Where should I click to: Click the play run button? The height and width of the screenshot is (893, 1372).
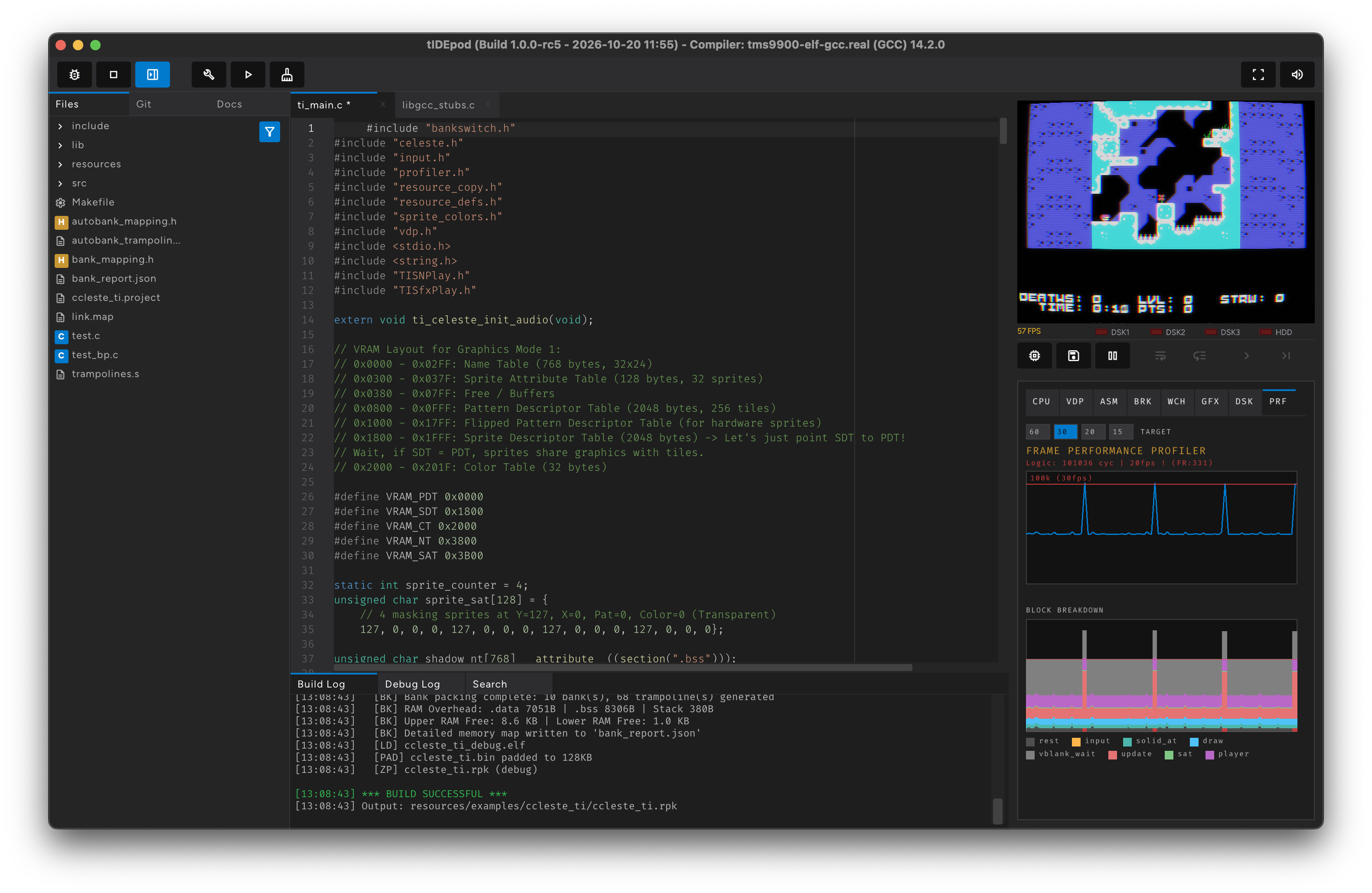click(248, 74)
